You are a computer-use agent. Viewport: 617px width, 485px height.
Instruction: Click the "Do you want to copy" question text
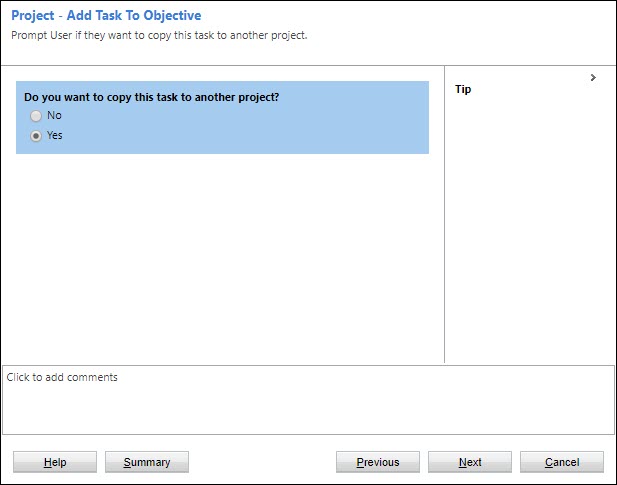(x=151, y=97)
